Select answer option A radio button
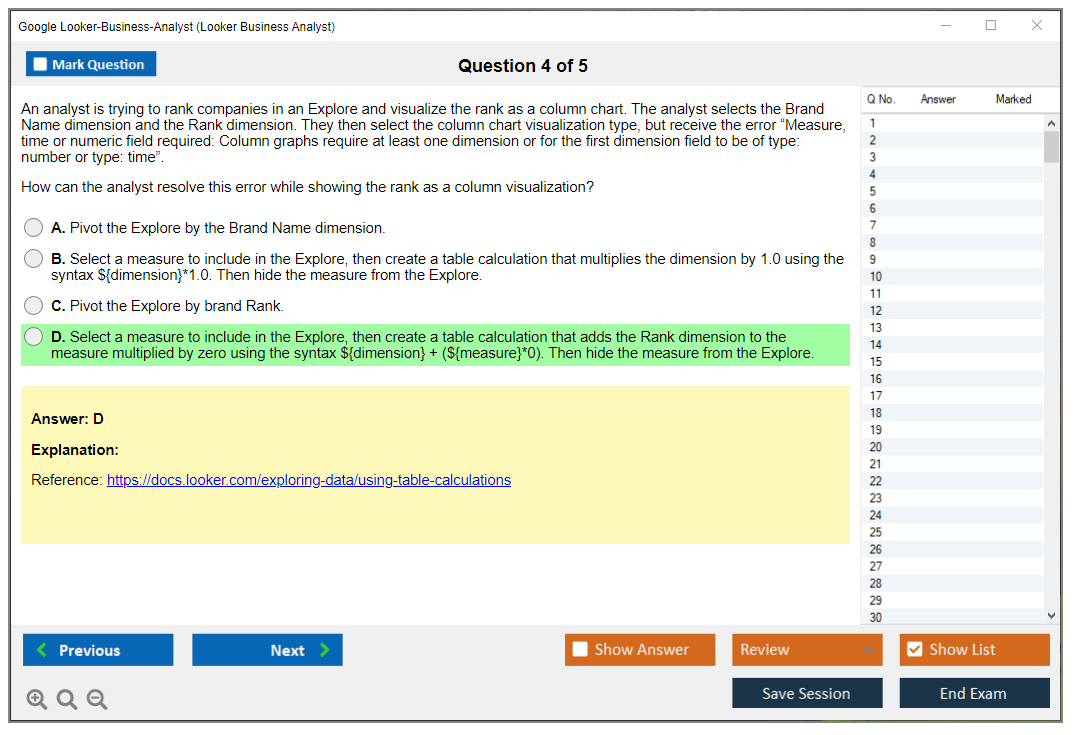The width and height of the screenshot is (1075, 735). pos(34,228)
